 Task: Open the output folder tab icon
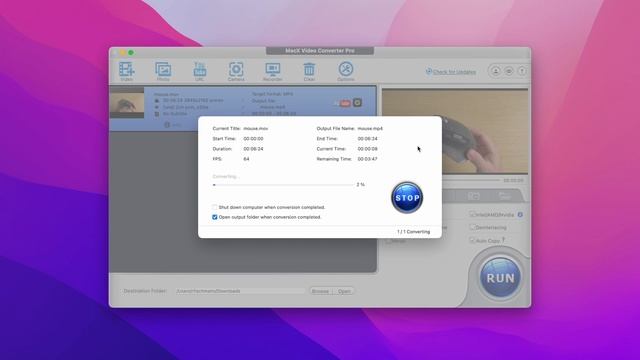coord(505,196)
